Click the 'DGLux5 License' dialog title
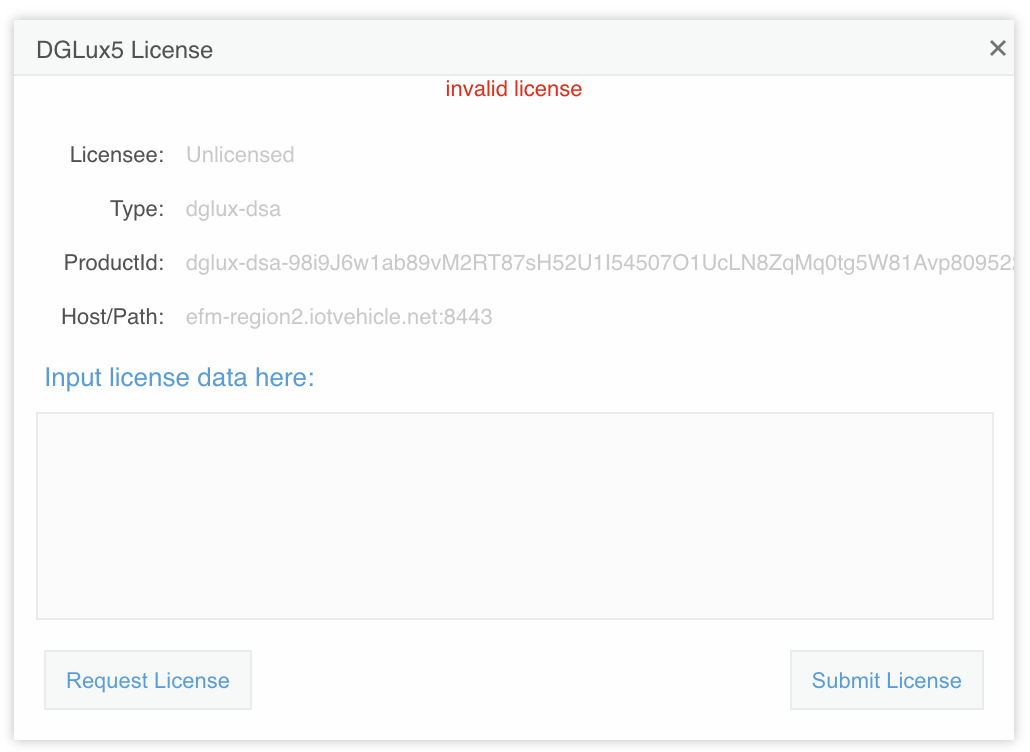Screen dimensions: 1030x752 (x=125, y=50)
